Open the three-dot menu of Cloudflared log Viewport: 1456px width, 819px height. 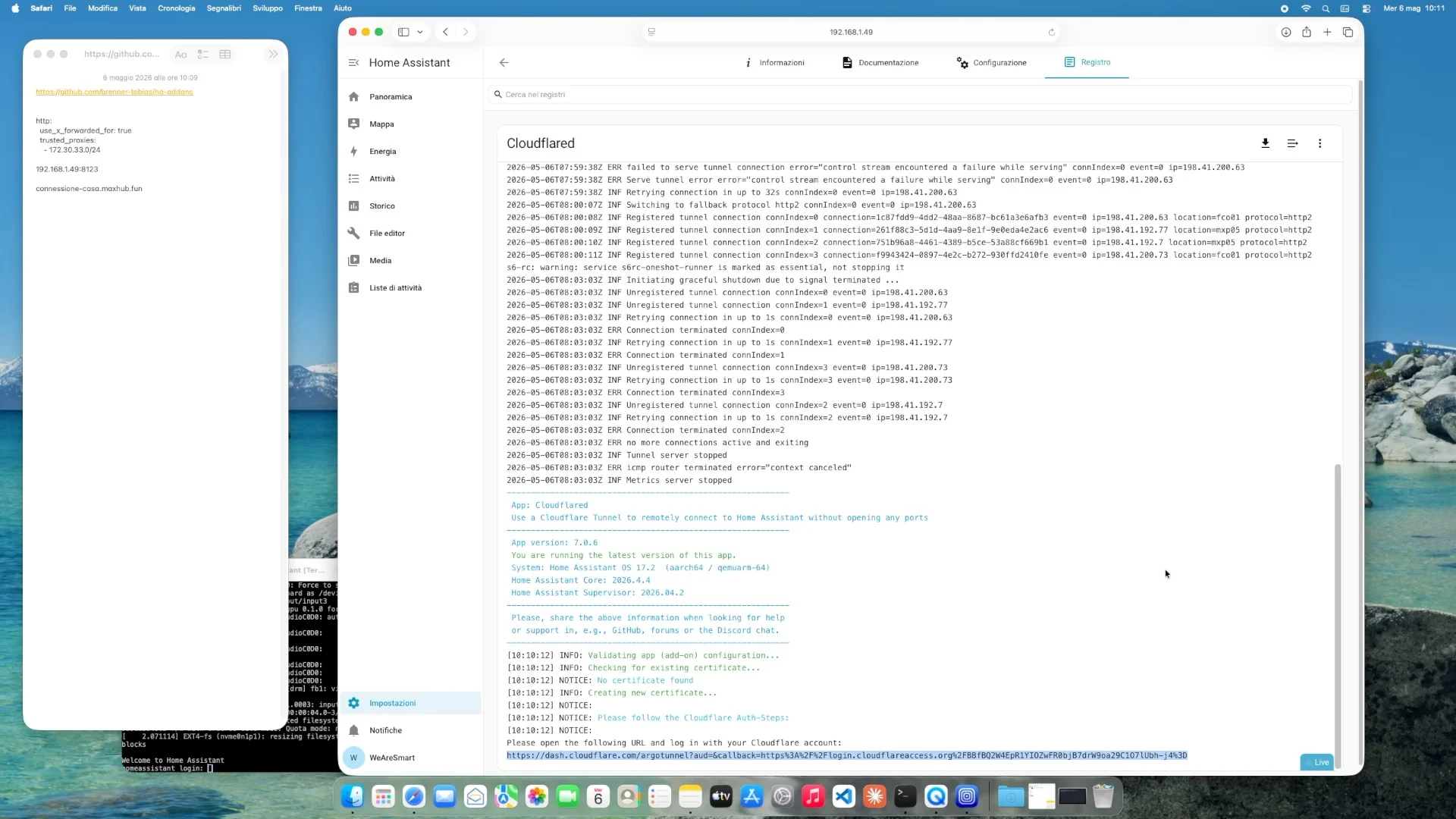[x=1319, y=143]
